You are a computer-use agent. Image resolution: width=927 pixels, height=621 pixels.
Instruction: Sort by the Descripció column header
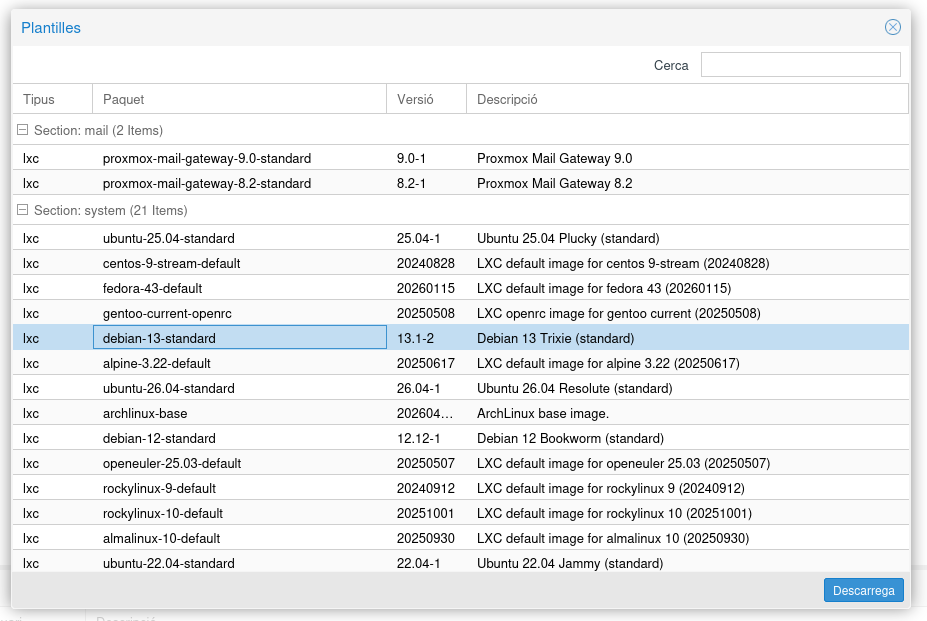pos(687,99)
